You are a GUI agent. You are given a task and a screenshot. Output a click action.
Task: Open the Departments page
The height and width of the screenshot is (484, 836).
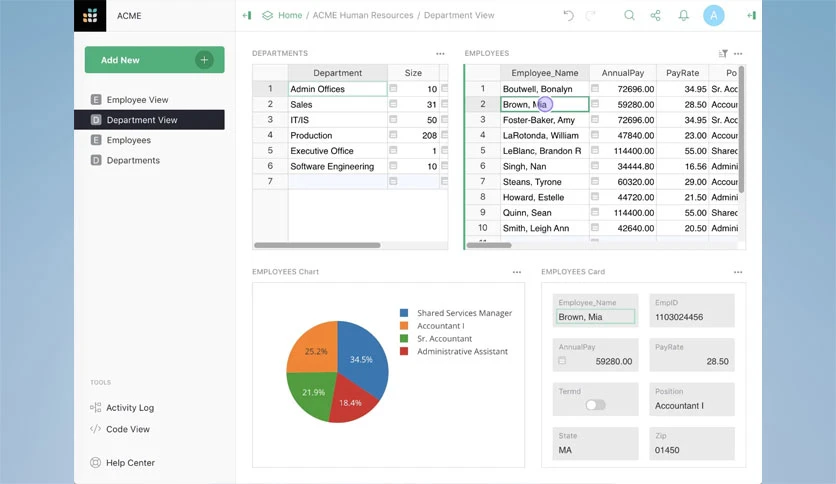(149, 160)
